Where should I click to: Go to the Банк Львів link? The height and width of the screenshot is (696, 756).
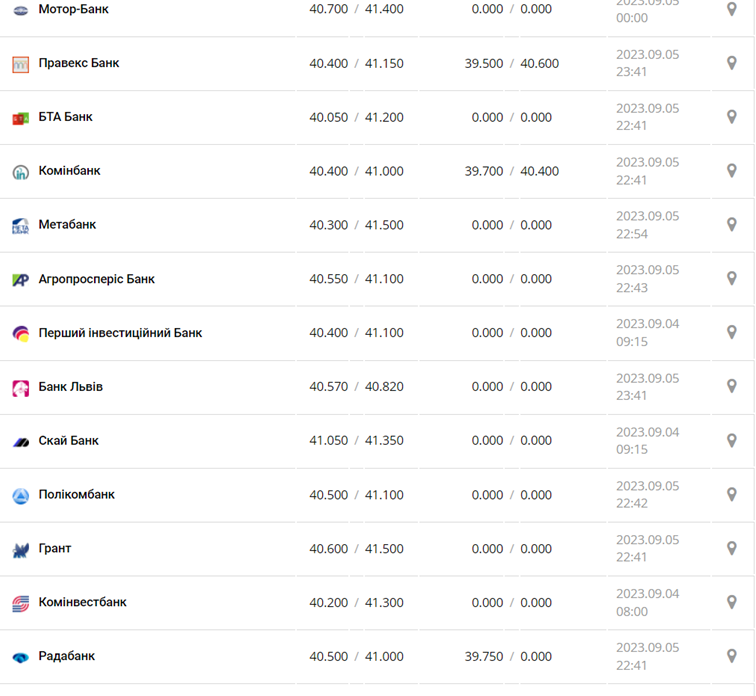[70, 387]
